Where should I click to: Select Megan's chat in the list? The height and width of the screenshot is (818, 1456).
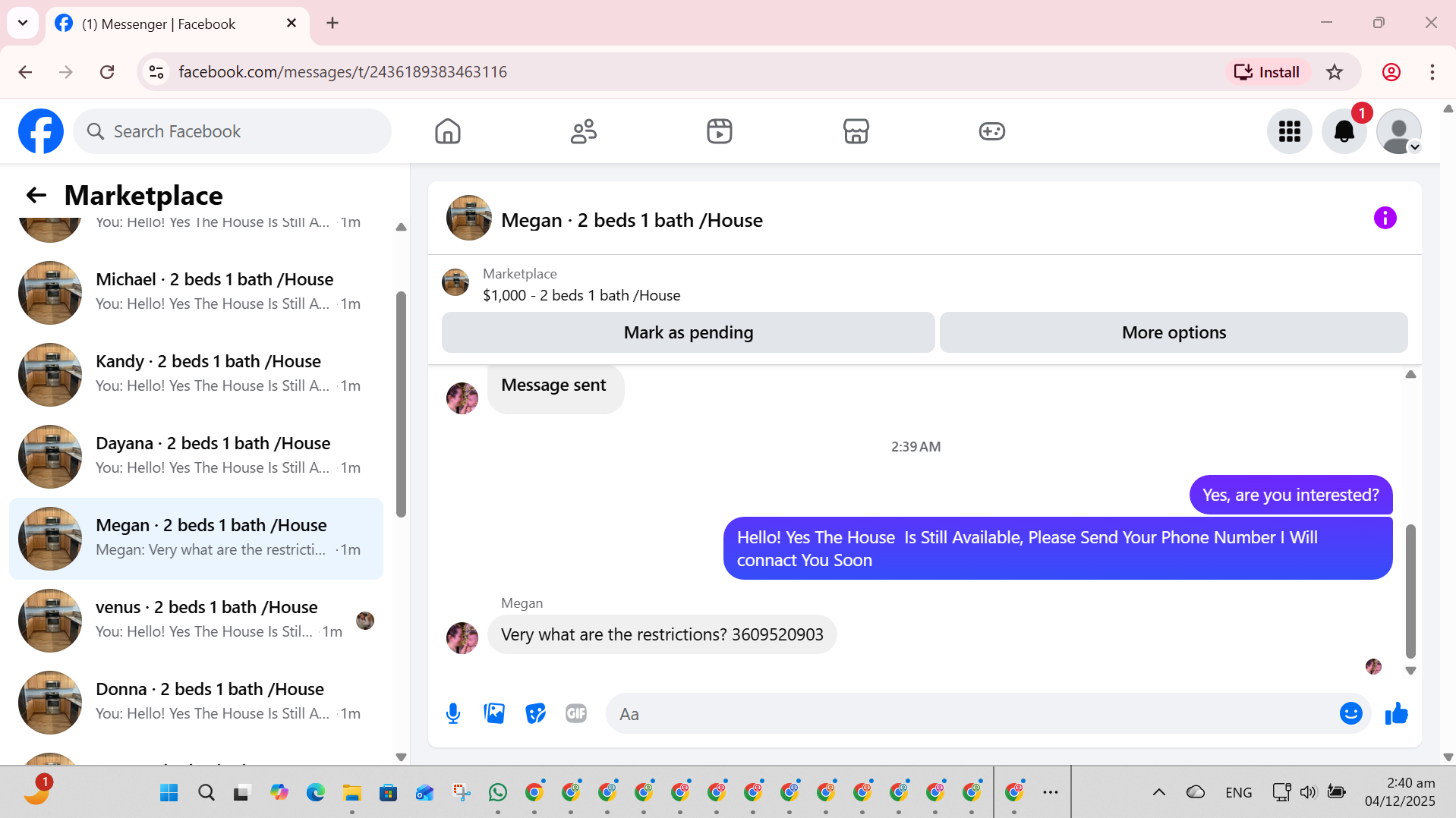point(196,539)
